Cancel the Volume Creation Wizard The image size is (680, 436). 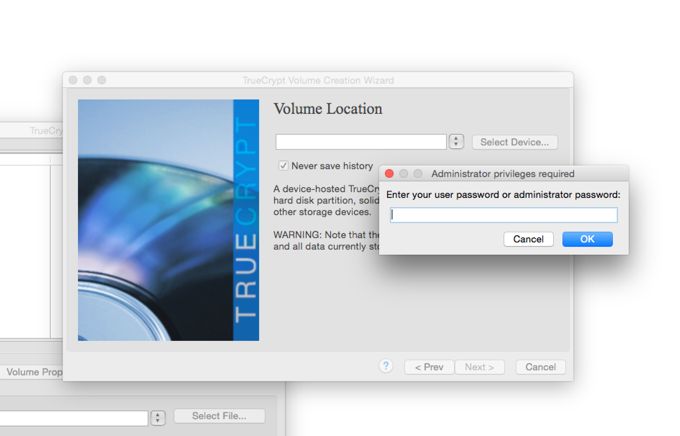[x=540, y=367]
